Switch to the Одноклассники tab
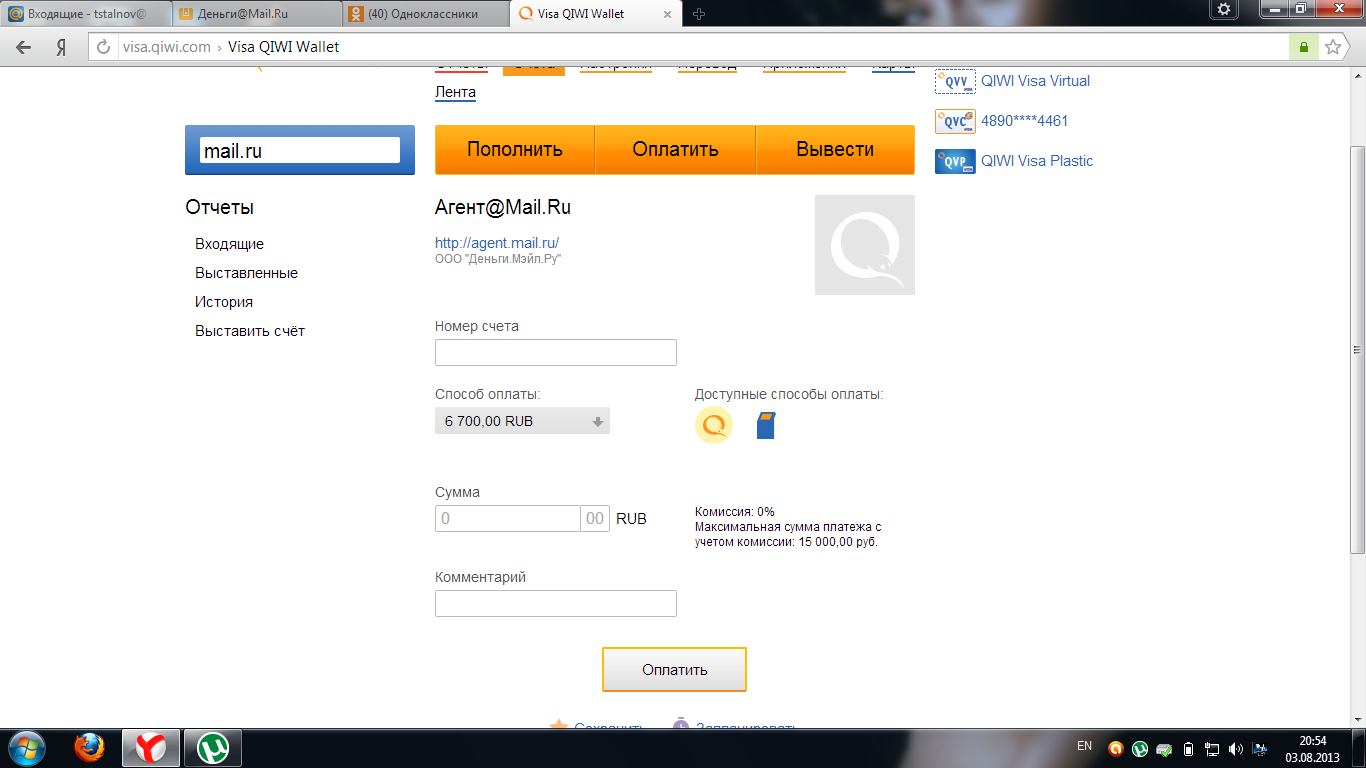 (x=427, y=14)
